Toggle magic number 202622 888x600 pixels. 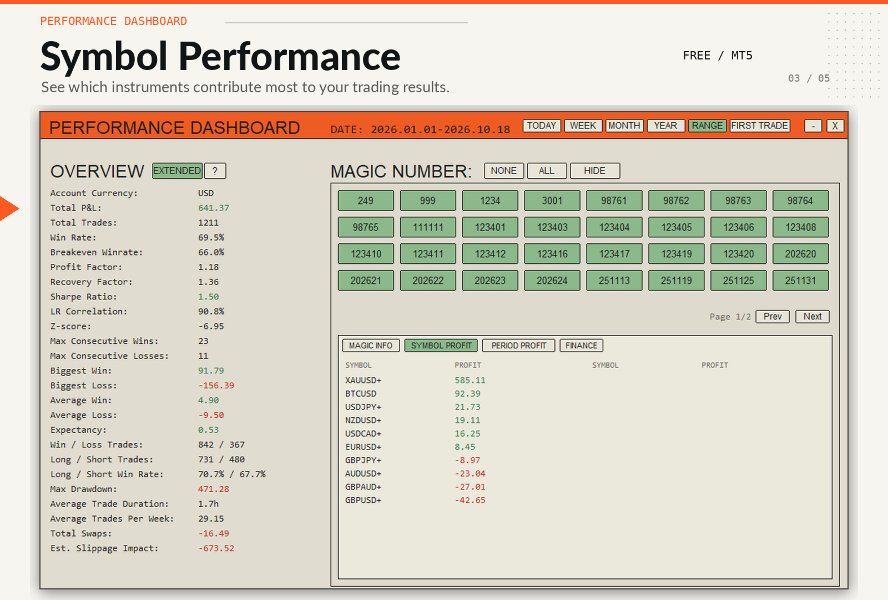pyautogui.click(x=428, y=280)
